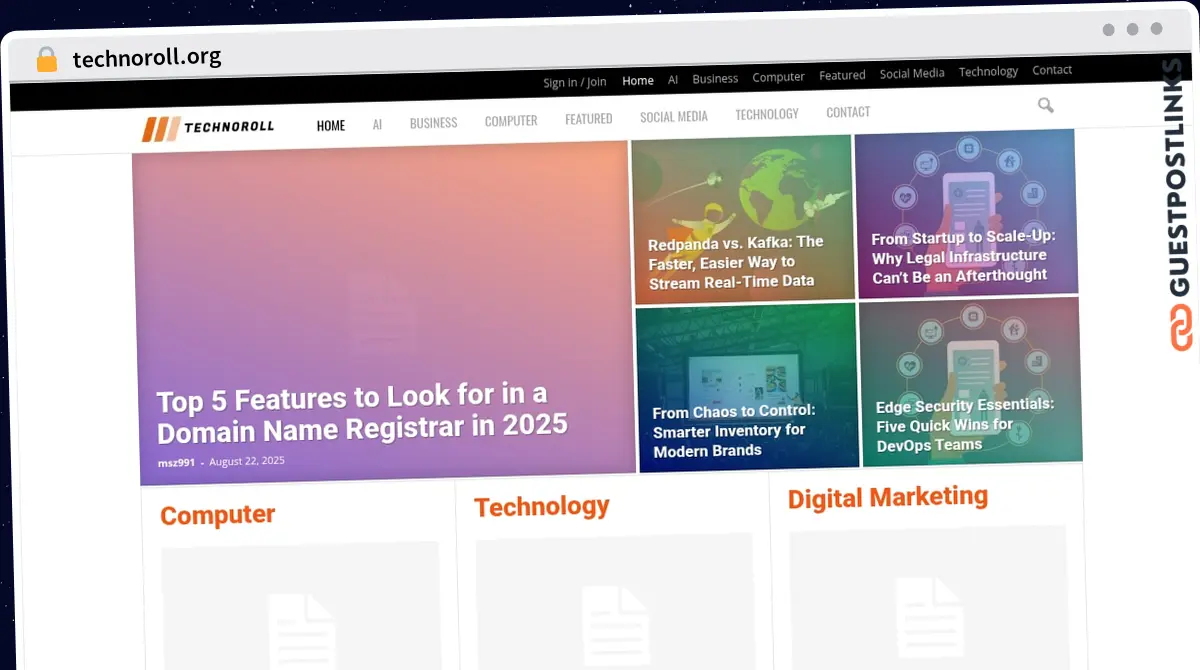Select TECHNOLOGY in main navigation
Viewport: 1200px width, 670px height.
767,114
